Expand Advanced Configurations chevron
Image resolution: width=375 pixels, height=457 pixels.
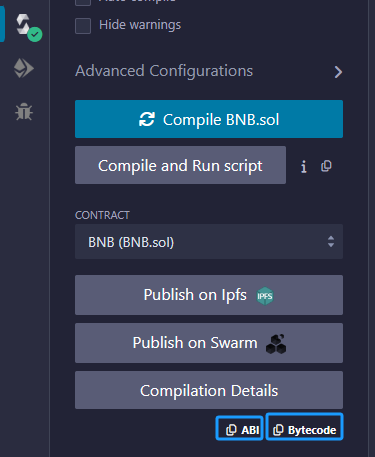pyautogui.click(x=338, y=72)
